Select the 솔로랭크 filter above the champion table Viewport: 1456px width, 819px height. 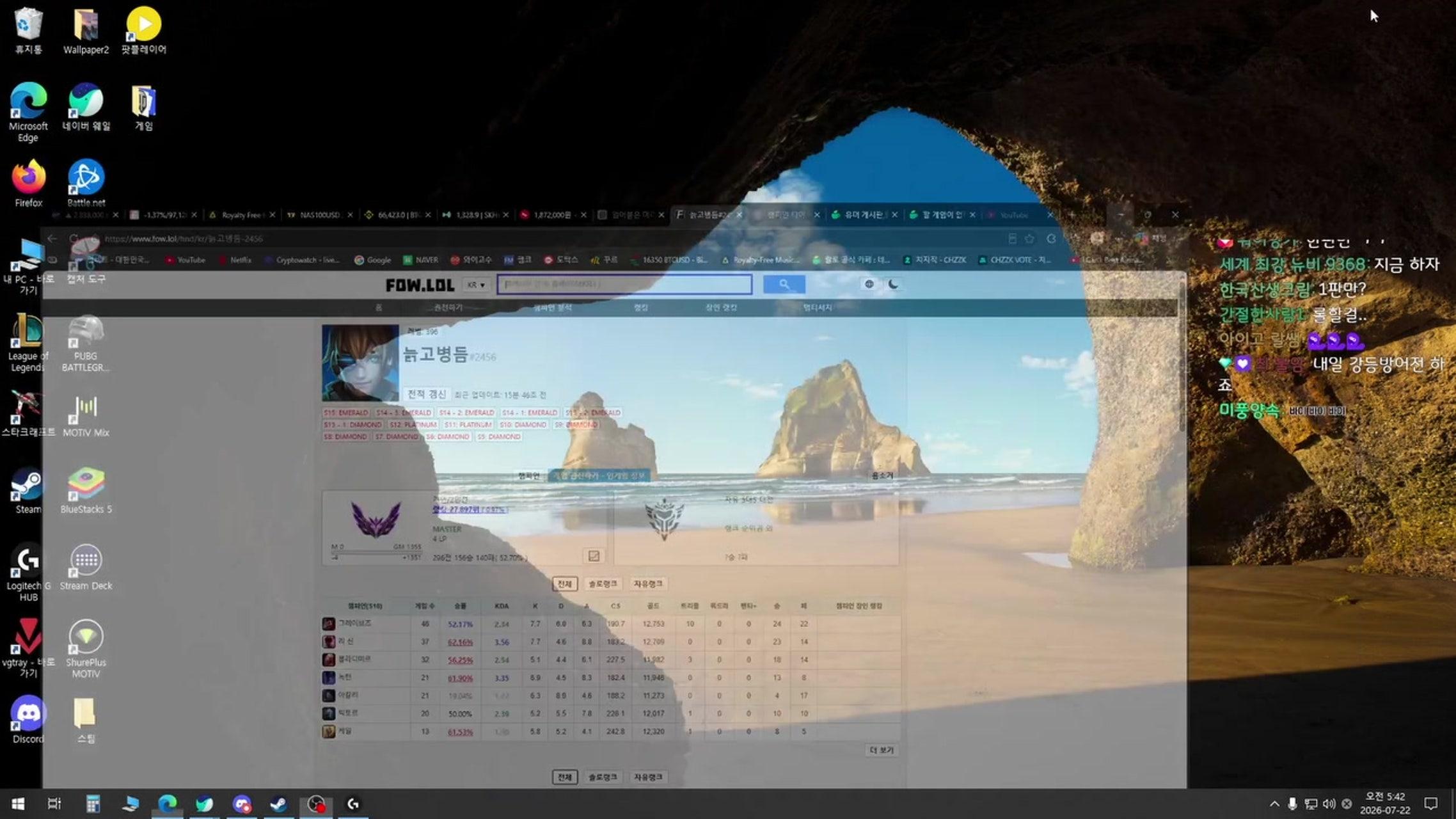pos(603,584)
